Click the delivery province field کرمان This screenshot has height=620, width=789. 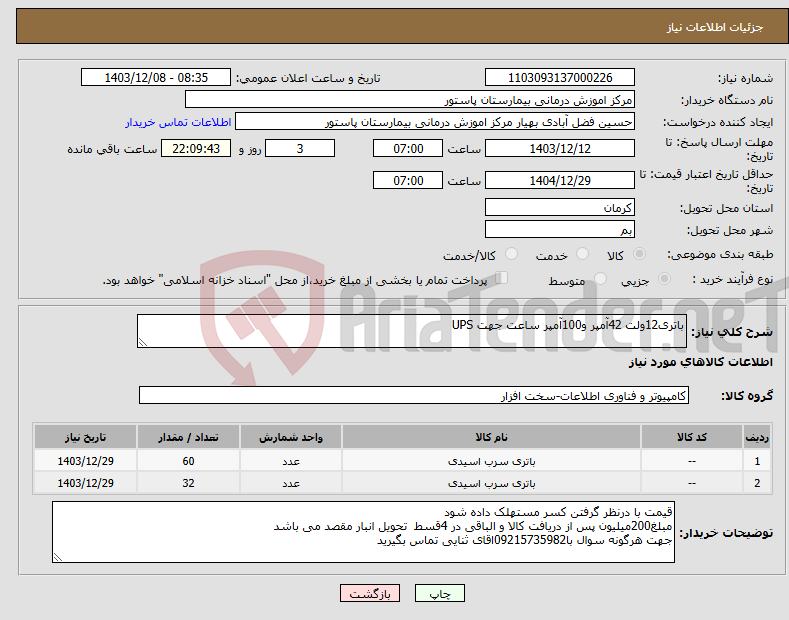coord(560,207)
